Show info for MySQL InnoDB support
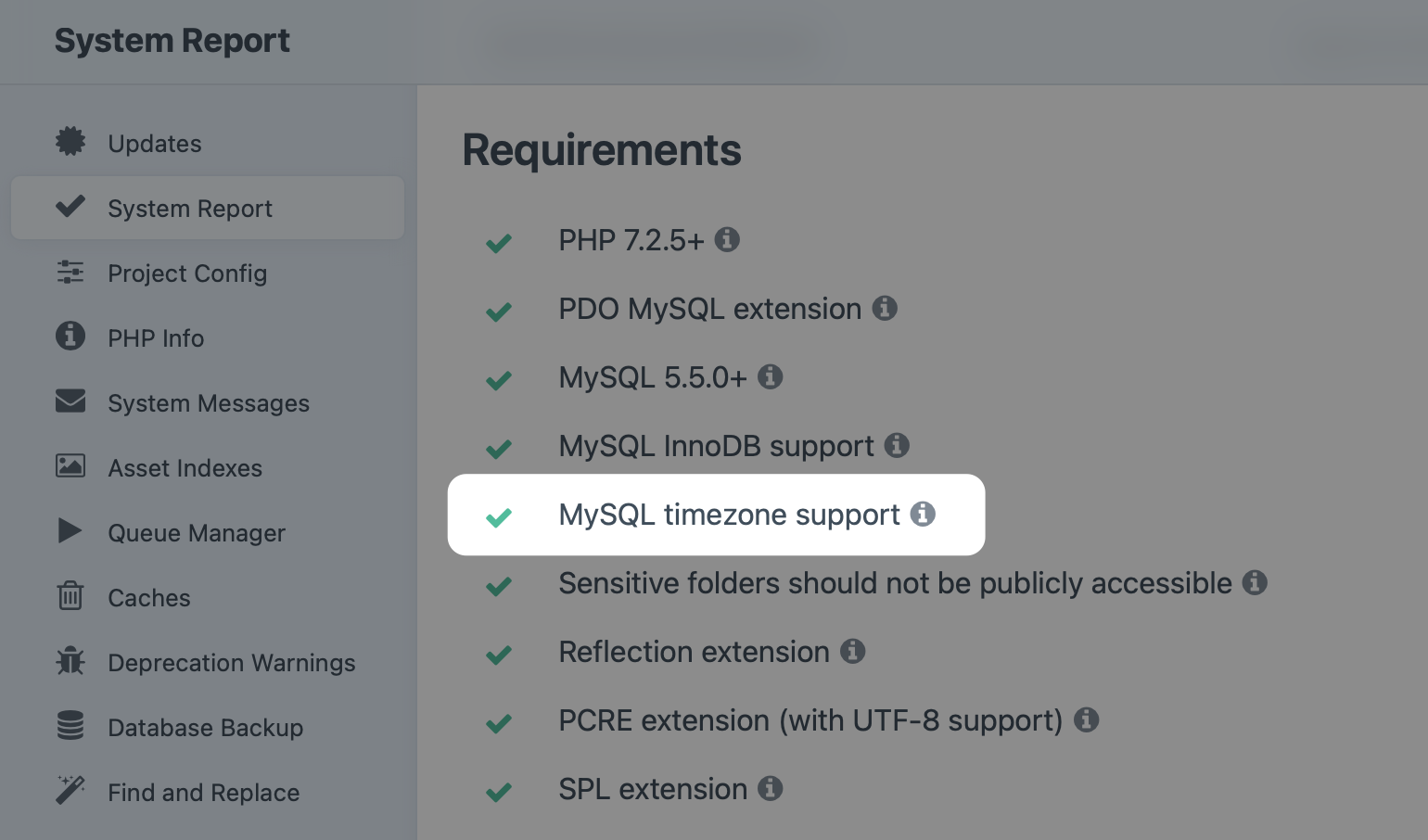 point(897,445)
